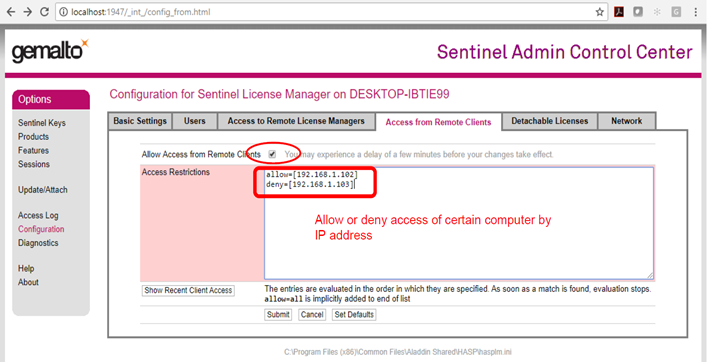
Task: Click the gray shield extension icon
Action: coord(638,12)
